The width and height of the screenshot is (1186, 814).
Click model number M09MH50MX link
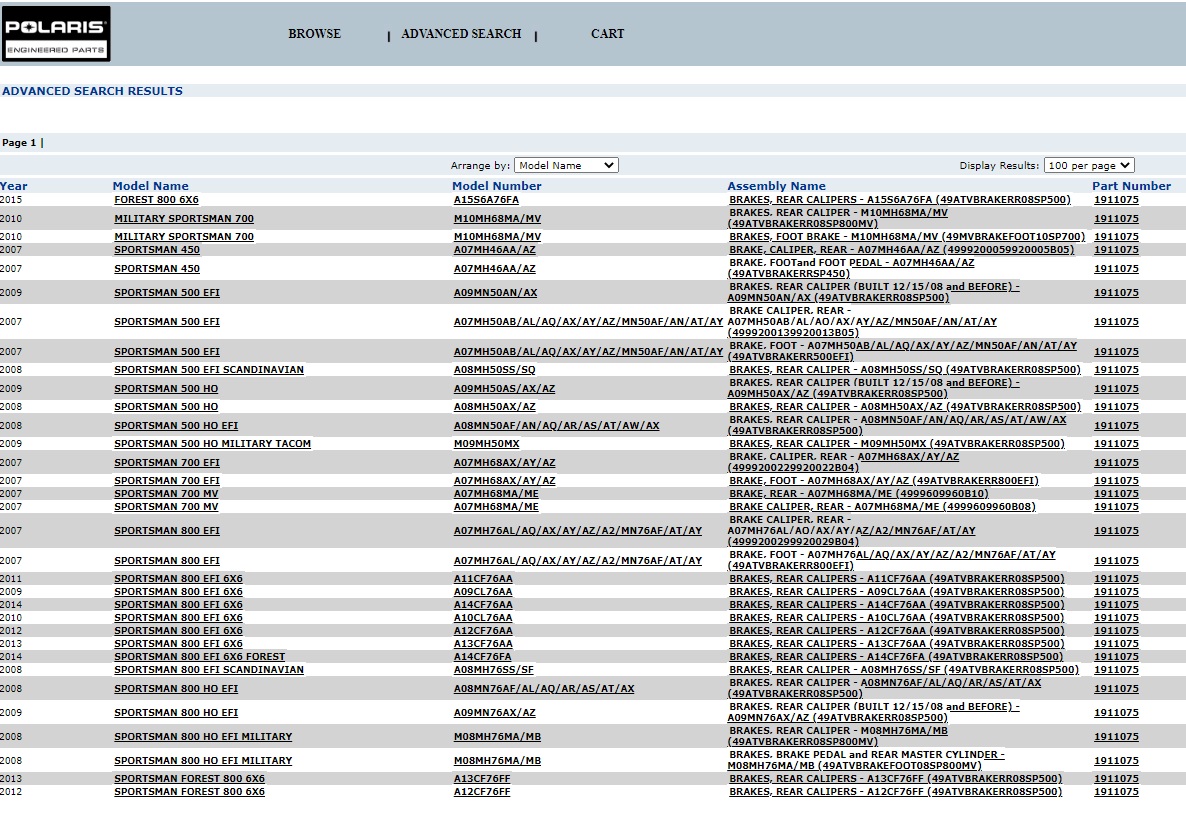[x=486, y=444]
